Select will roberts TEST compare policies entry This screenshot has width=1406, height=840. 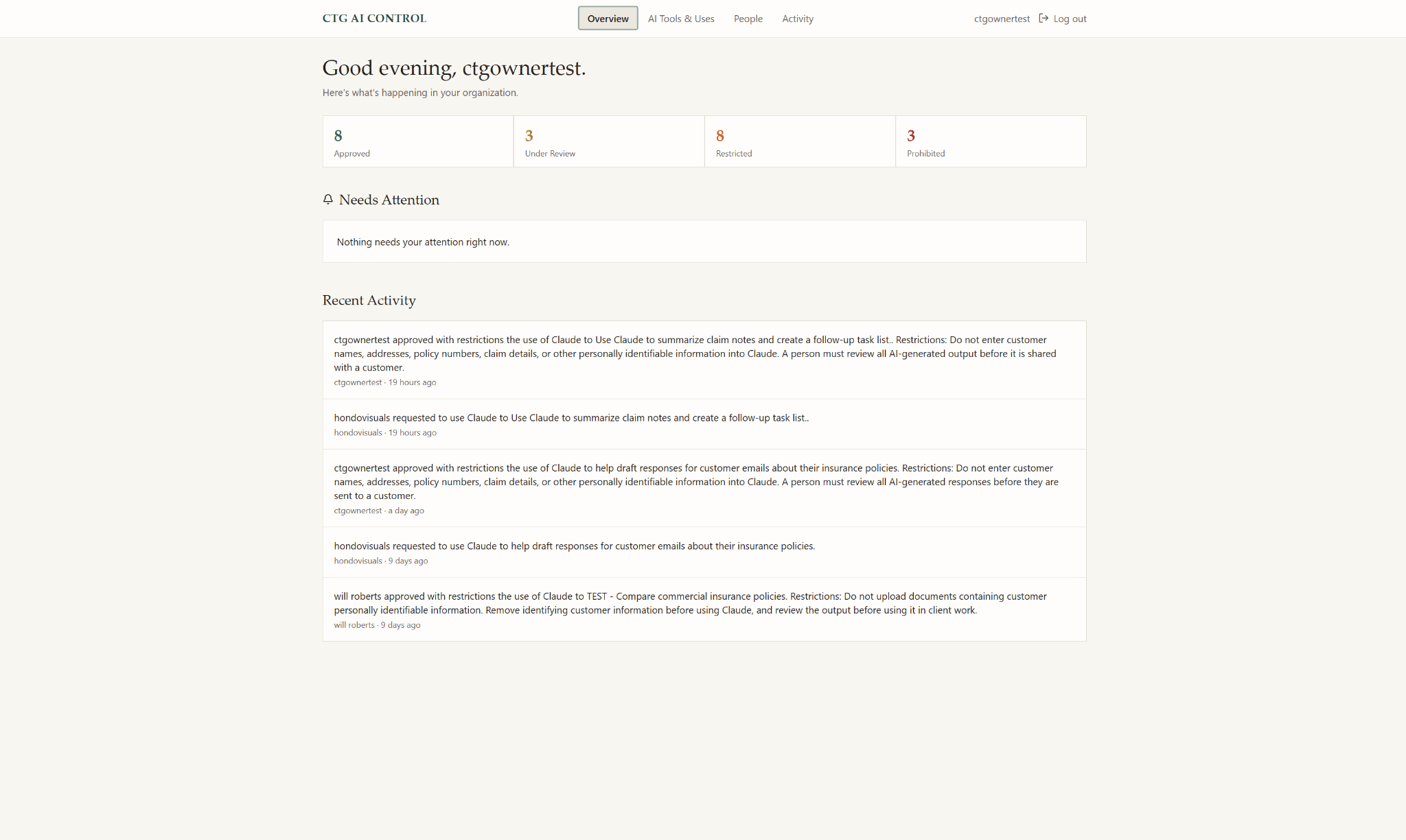(704, 609)
